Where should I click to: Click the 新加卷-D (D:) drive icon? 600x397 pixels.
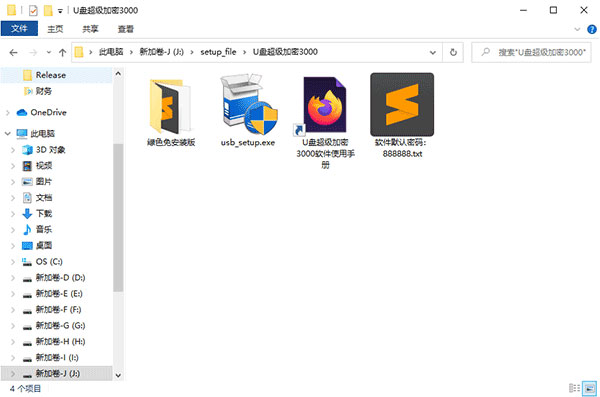(27, 279)
